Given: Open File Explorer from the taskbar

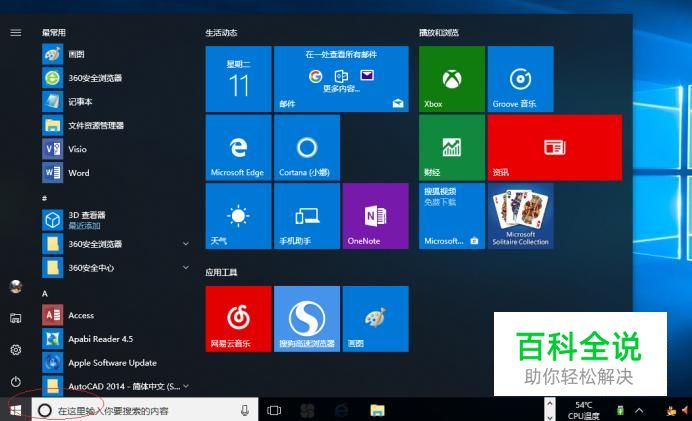Looking at the screenshot, I should coord(377,410).
